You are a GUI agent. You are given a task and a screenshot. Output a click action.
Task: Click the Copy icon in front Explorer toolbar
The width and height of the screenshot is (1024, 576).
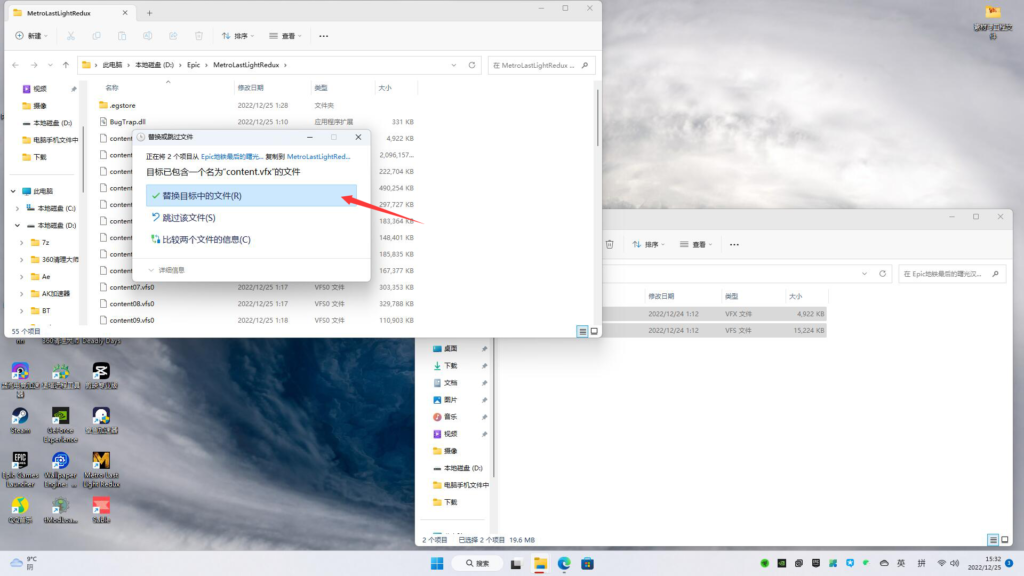(x=97, y=36)
